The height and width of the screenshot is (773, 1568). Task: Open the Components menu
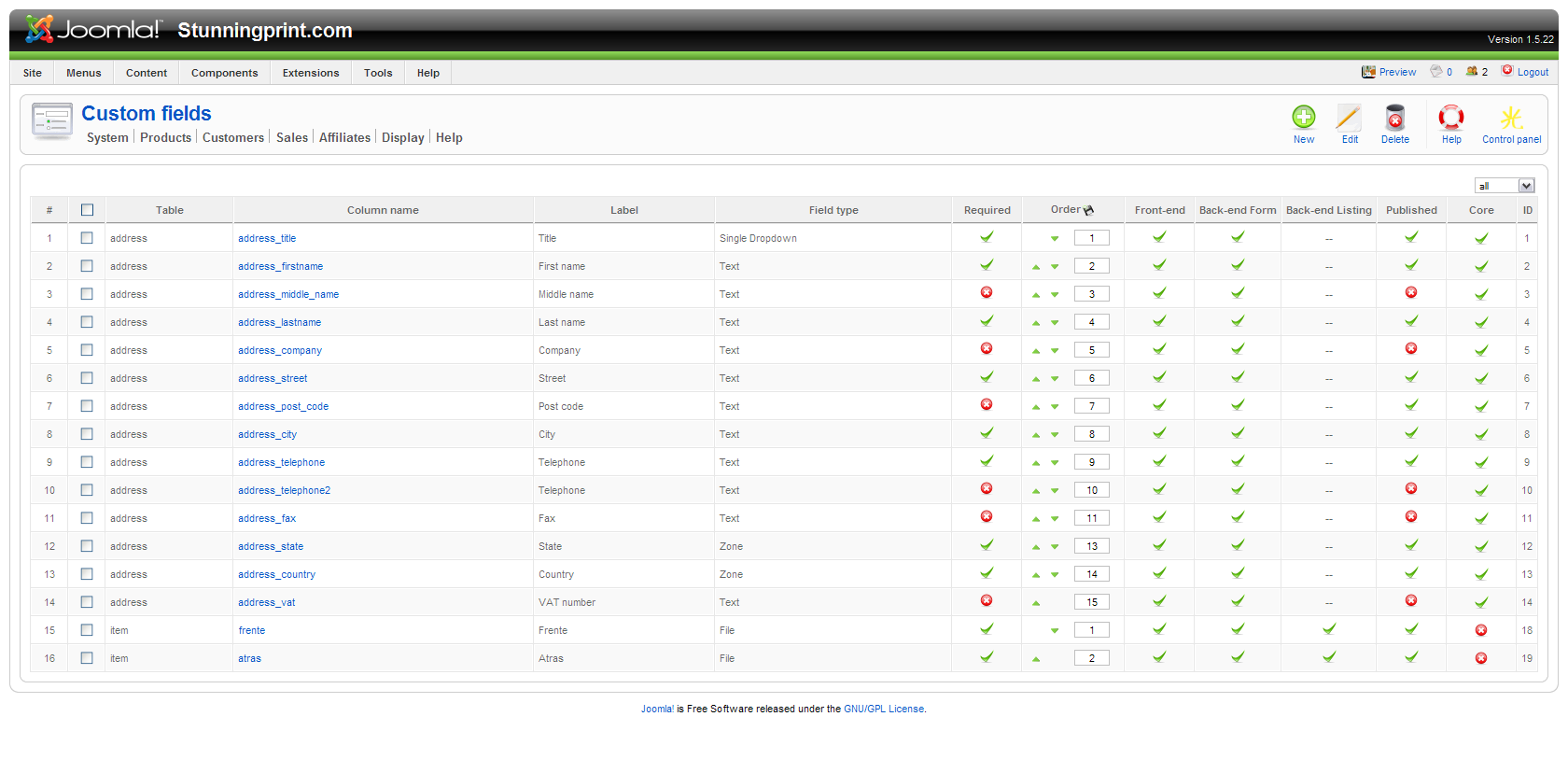click(x=224, y=73)
